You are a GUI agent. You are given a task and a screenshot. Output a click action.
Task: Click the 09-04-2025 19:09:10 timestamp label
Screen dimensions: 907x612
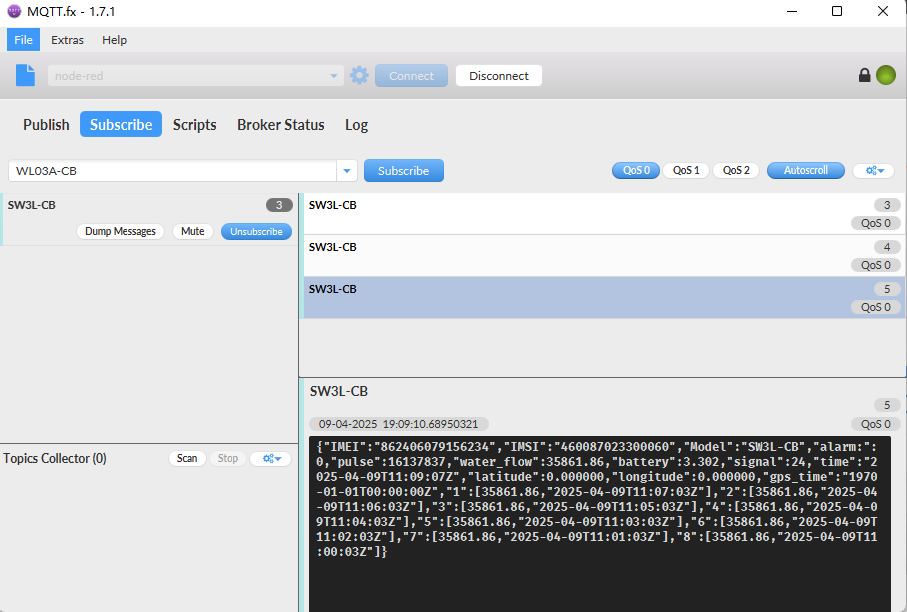[399, 424]
